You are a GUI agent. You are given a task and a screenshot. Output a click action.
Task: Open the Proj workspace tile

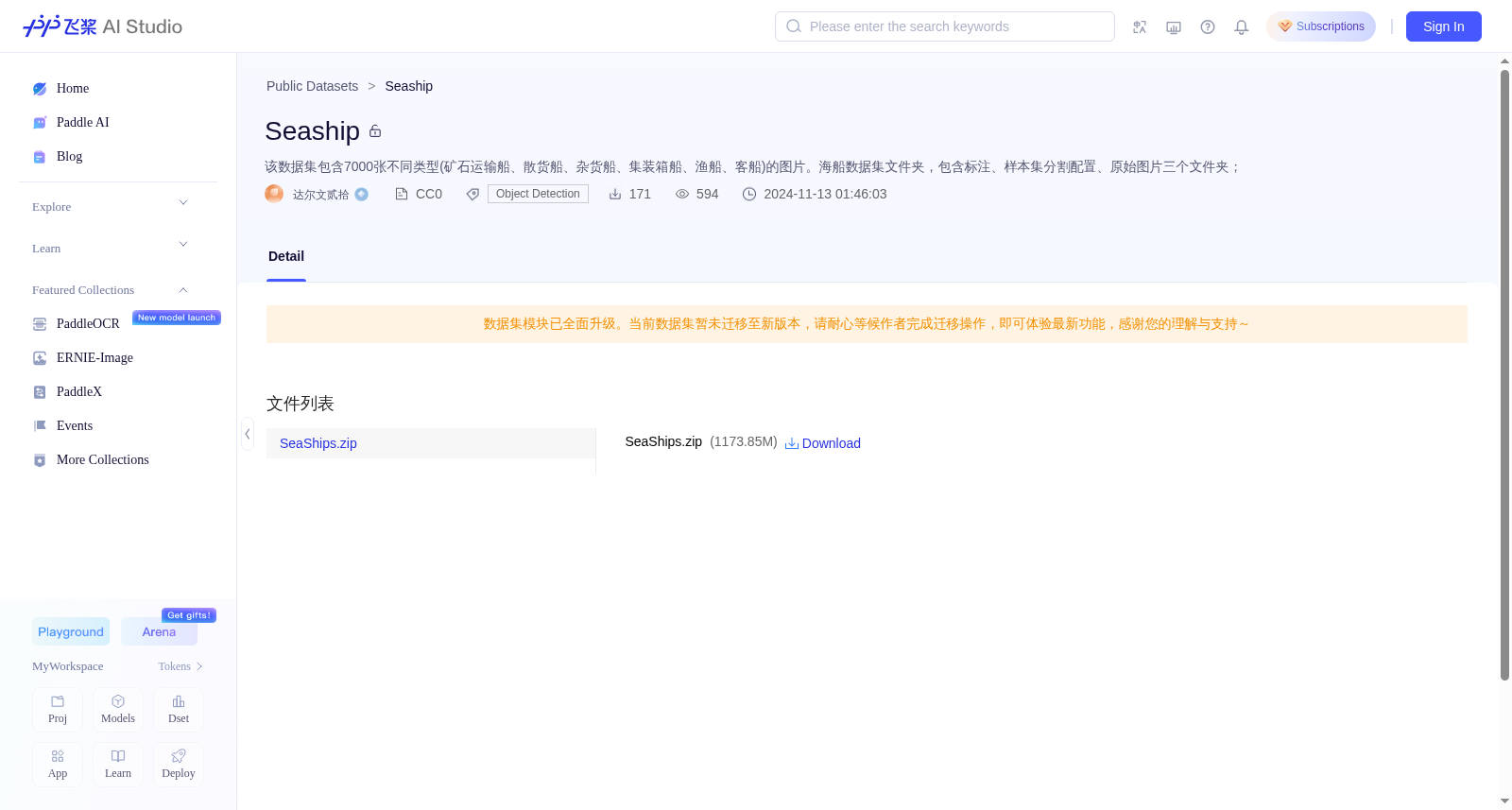[58, 710]
